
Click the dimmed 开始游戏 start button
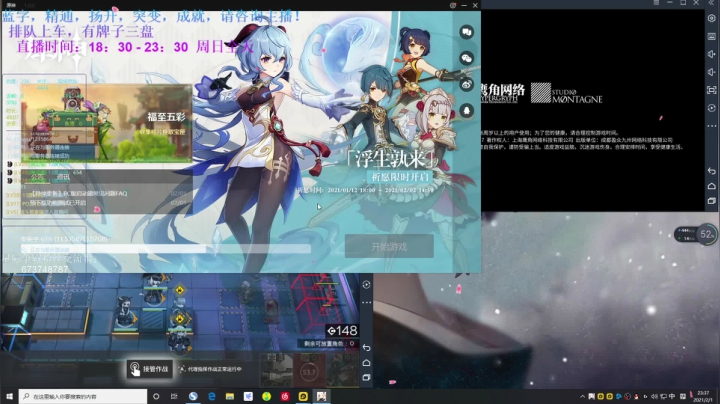click(x=389, y=247)
